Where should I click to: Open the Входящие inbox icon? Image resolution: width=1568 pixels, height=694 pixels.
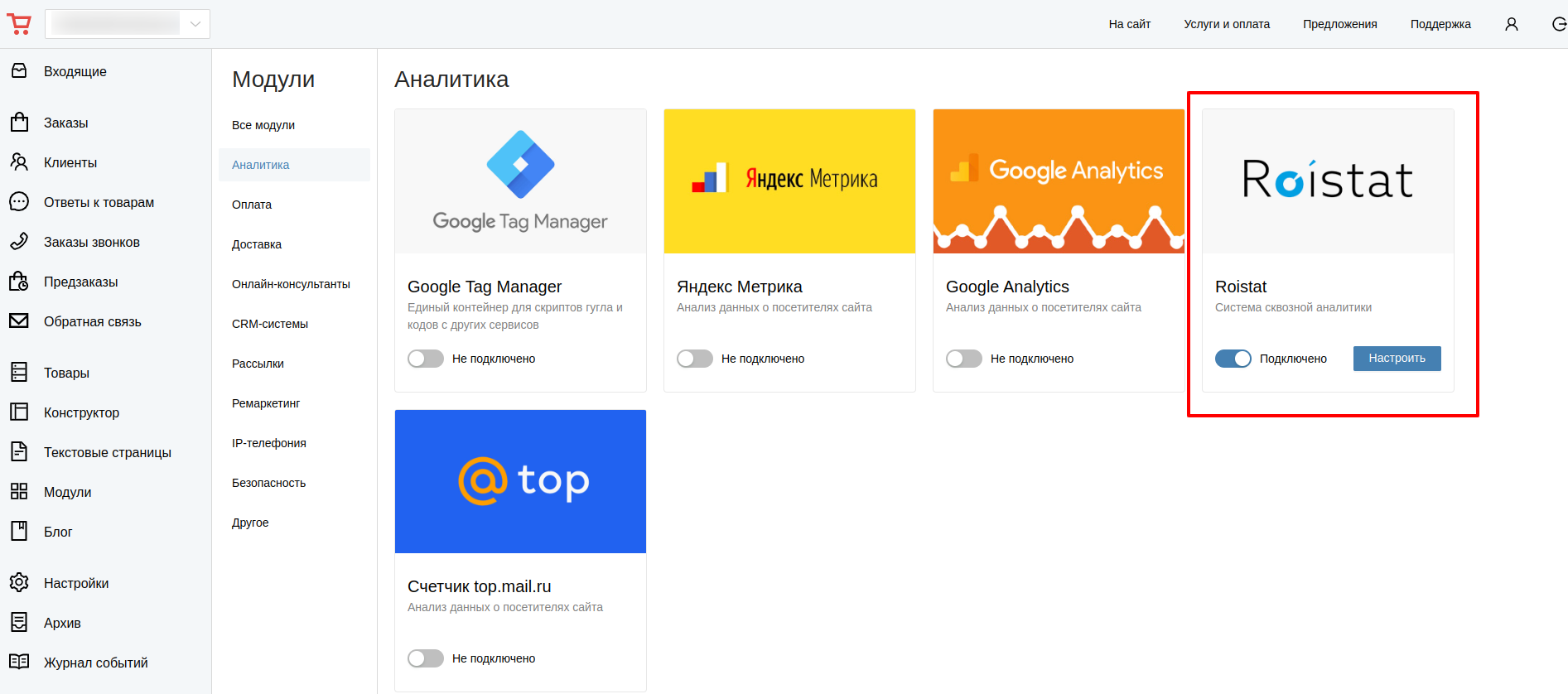click(x=19, y=71)
